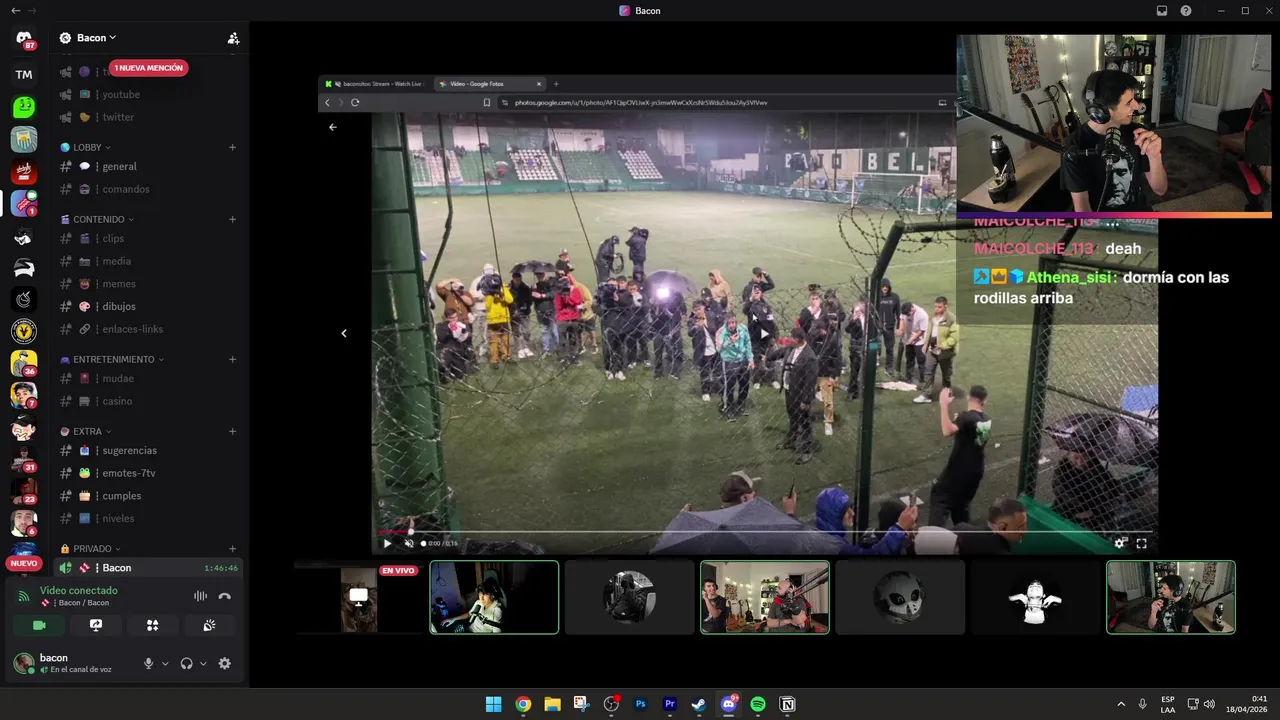Viewport: 1280px width, 720px height.
Task: Collapse the PRIVADO category
Action: (91, 548)
